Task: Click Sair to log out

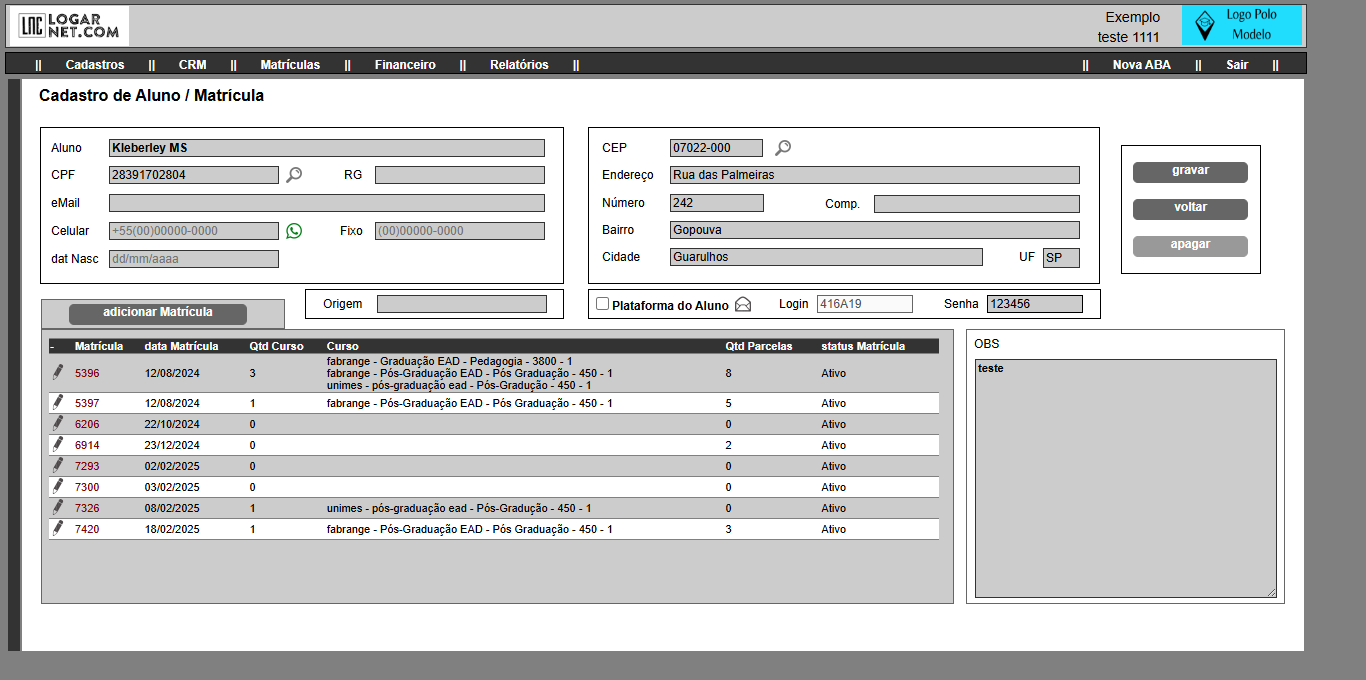Action: pos(1237,65)
